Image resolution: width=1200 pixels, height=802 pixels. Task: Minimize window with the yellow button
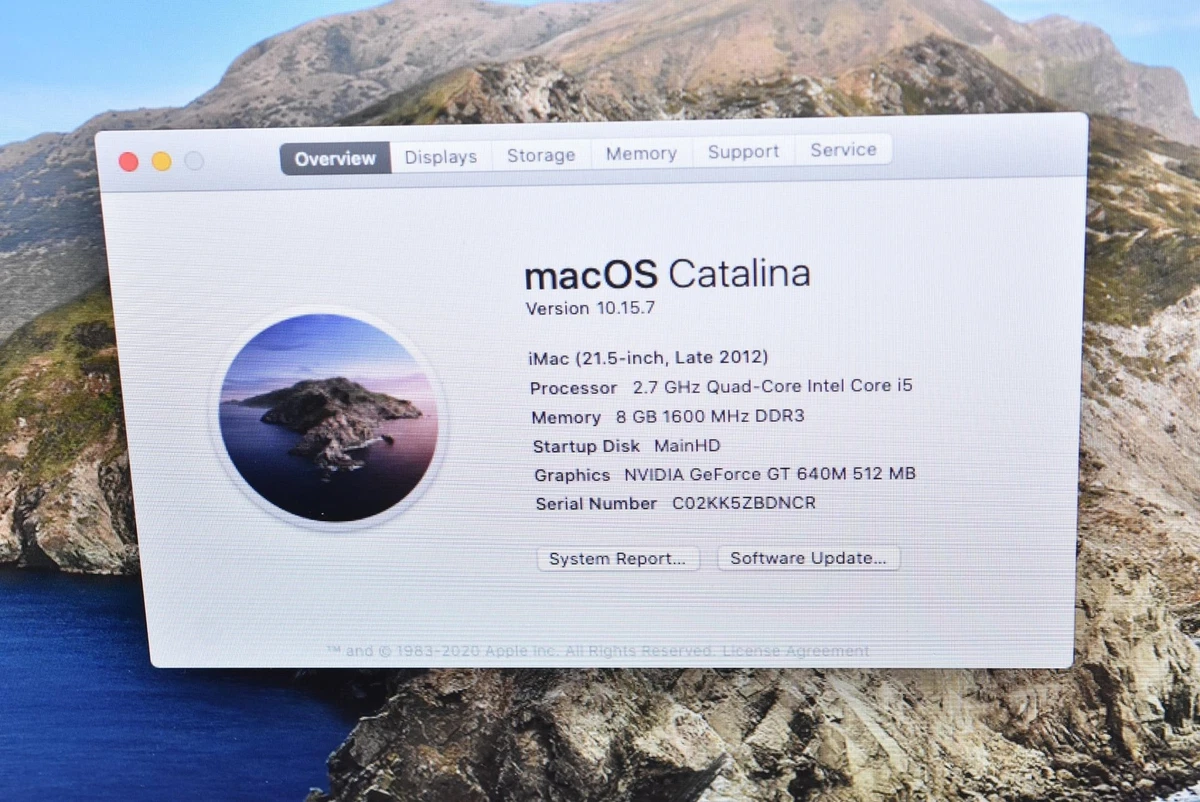(161, 161)
